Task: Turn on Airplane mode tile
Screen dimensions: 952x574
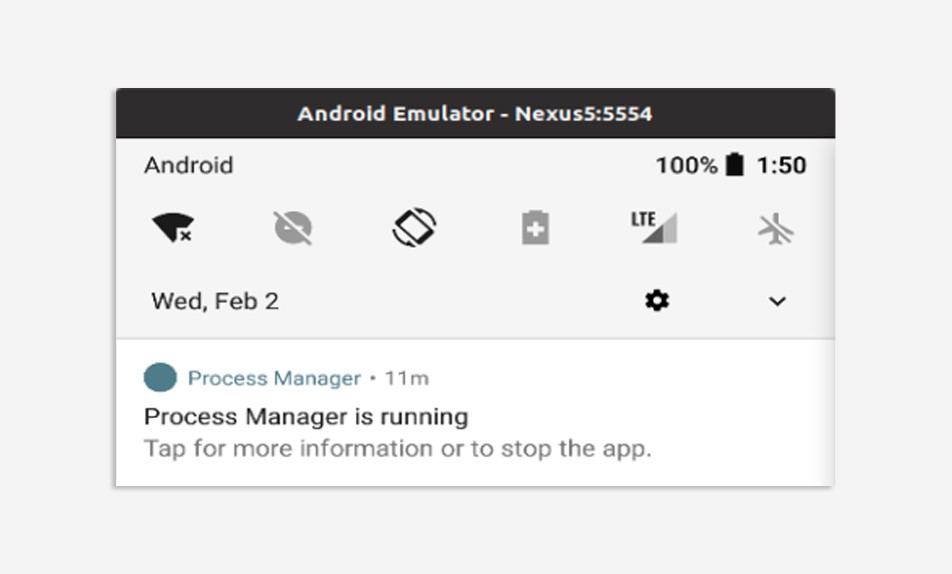Action: [776, 229]
